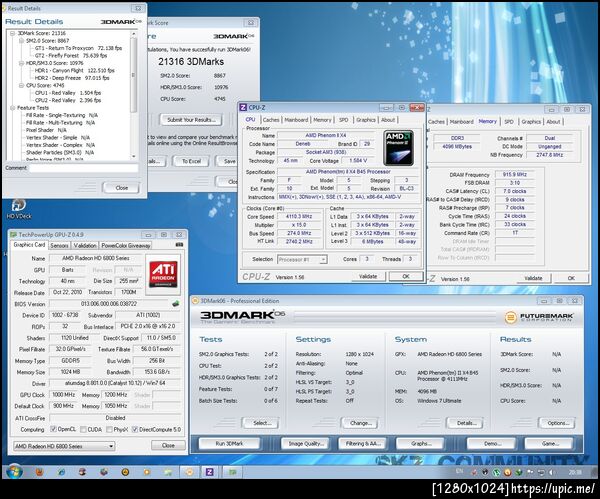Switch to the Validation tab in GPU-Z
Screen dimensions: 600x499
pyautogui.click(x=85, y=245)
